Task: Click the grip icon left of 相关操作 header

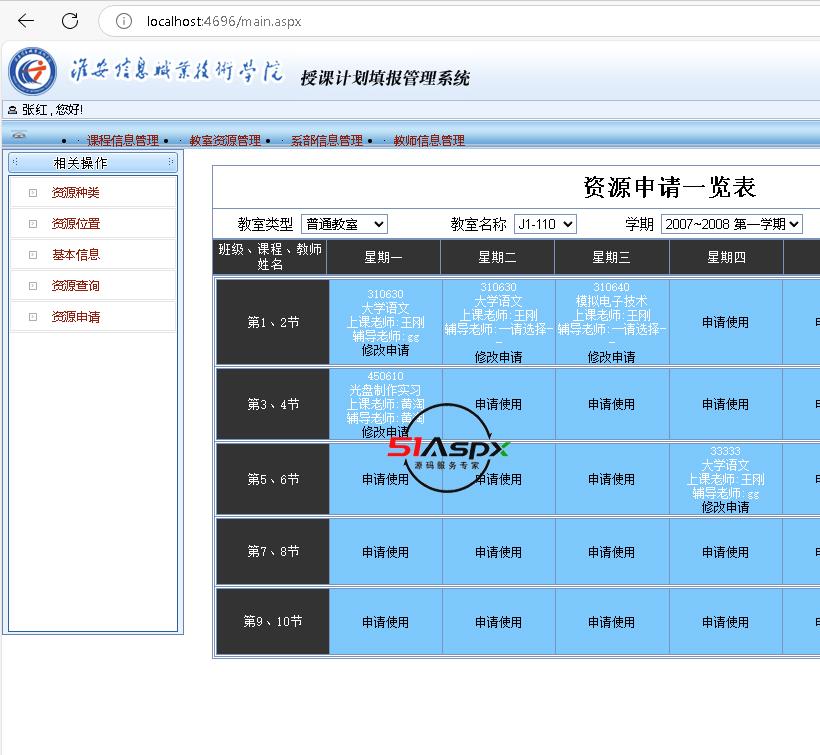Action: click(15, 162)
